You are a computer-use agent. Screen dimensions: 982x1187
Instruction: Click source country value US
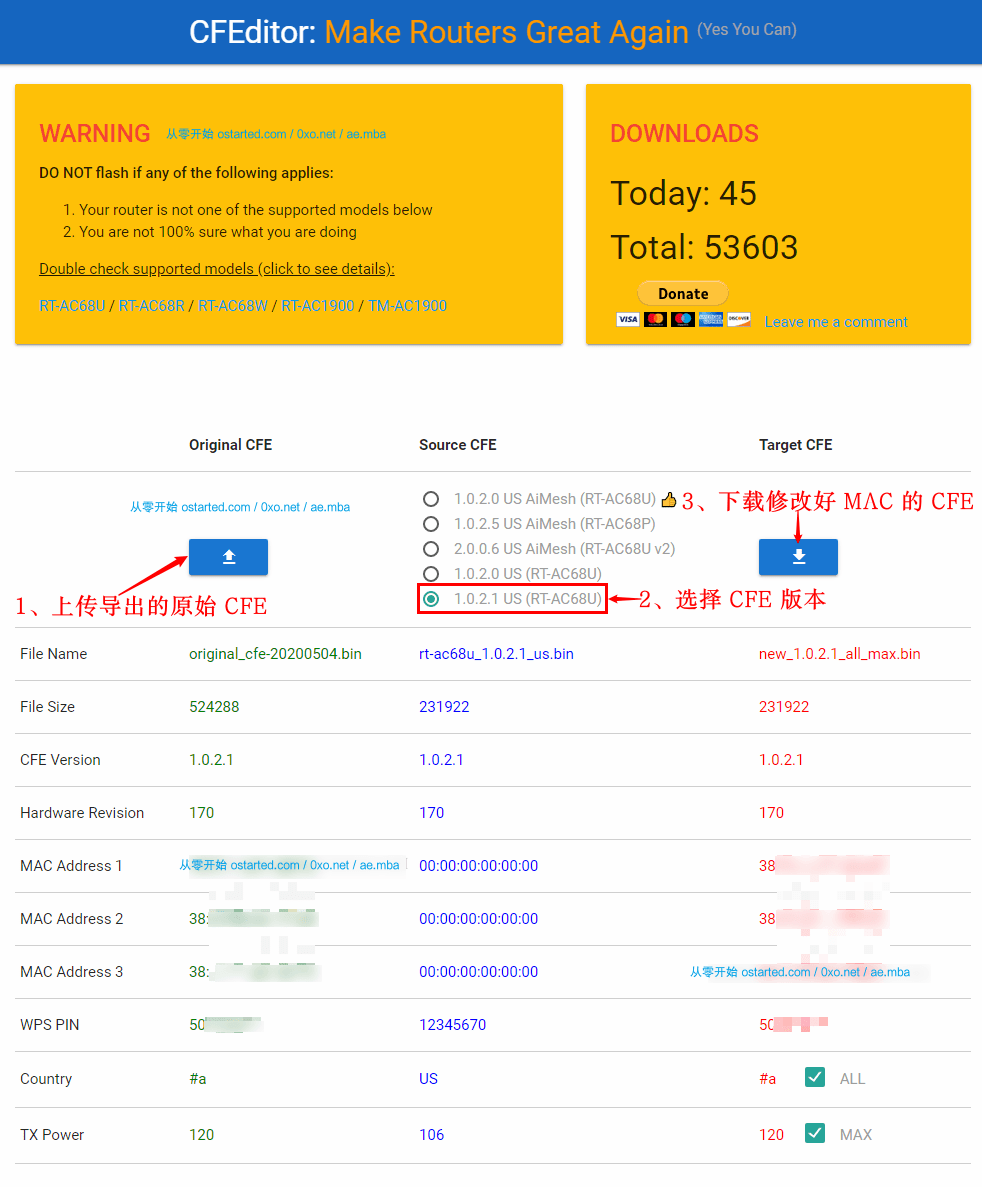pos(429,1079)
